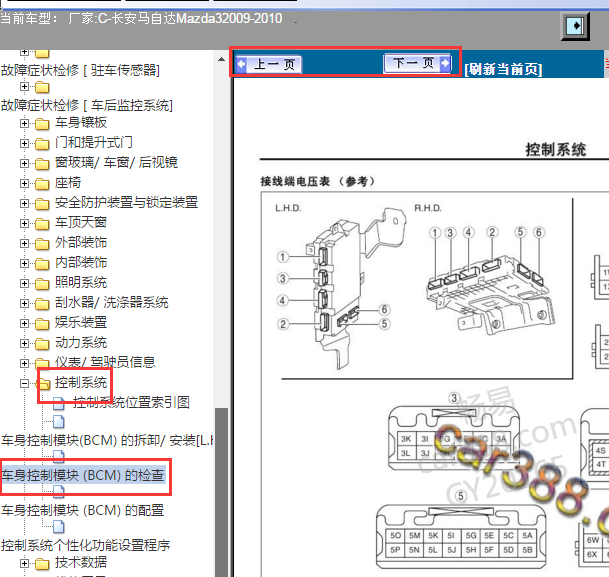Select the 动力系统 folder icon
Image resolution: width=609 pixels, height=577 pixels.
pyautogui.click(x=42, y=344)
